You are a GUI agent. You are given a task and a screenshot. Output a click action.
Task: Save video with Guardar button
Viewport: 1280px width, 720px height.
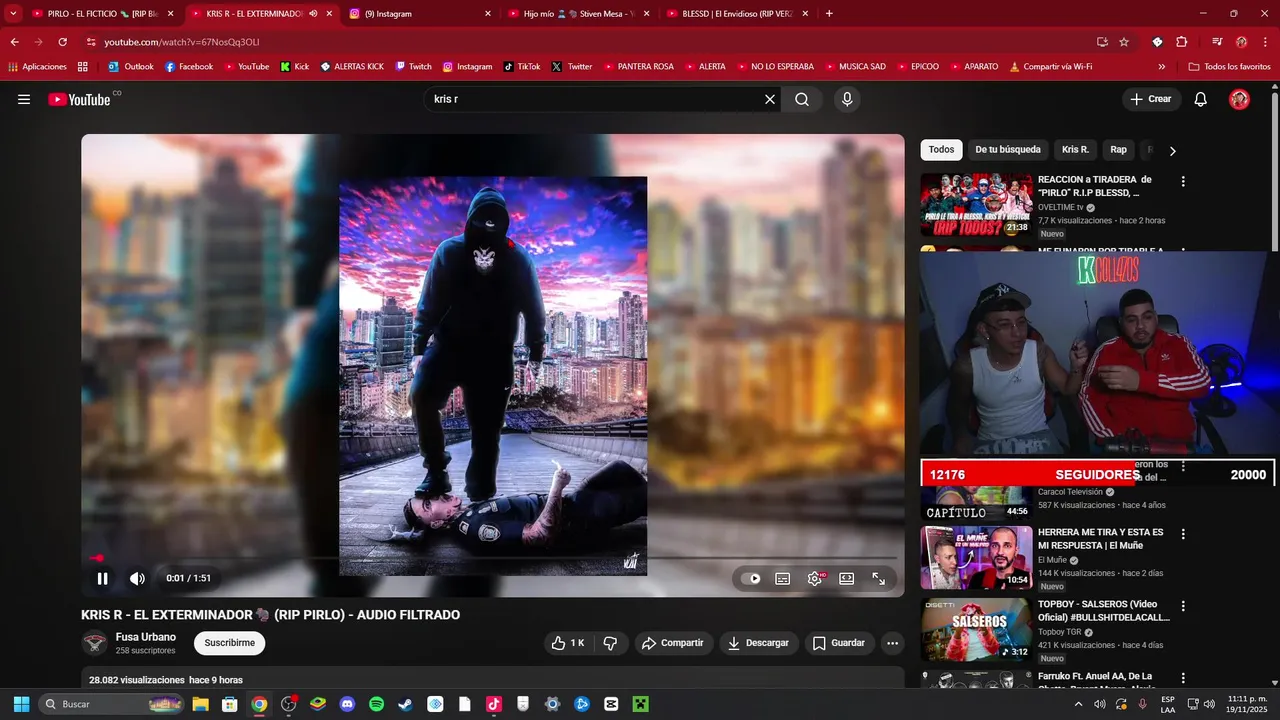pos(838,643)
